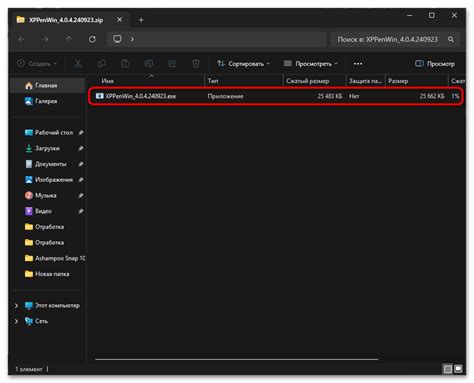Click the 25 483 КБ compressed size
Viewport: 474px width, 383px height.
click(330, 96)
